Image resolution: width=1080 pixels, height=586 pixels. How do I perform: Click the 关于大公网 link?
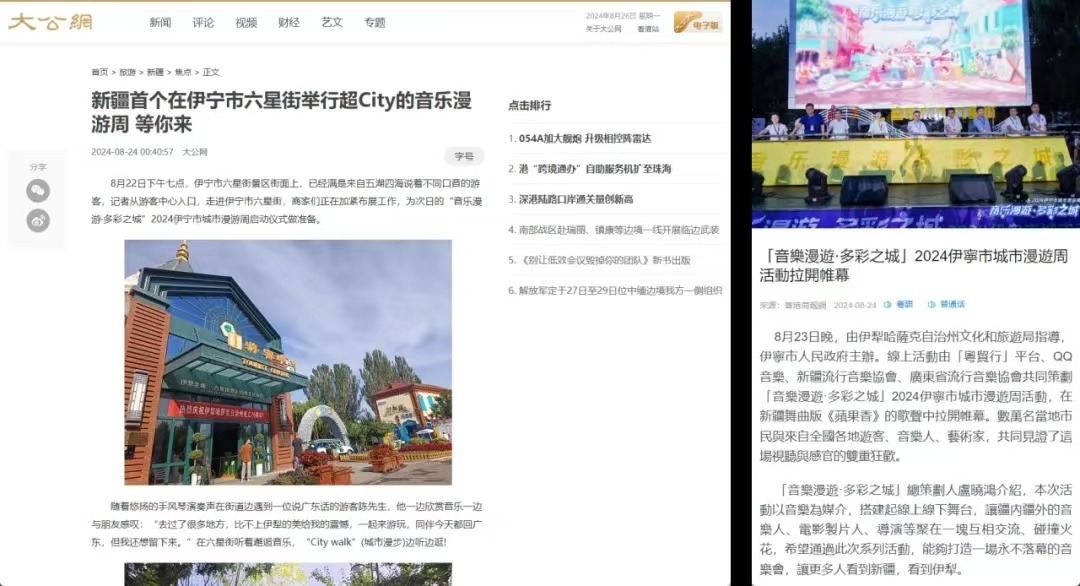(x=603, y=29)
